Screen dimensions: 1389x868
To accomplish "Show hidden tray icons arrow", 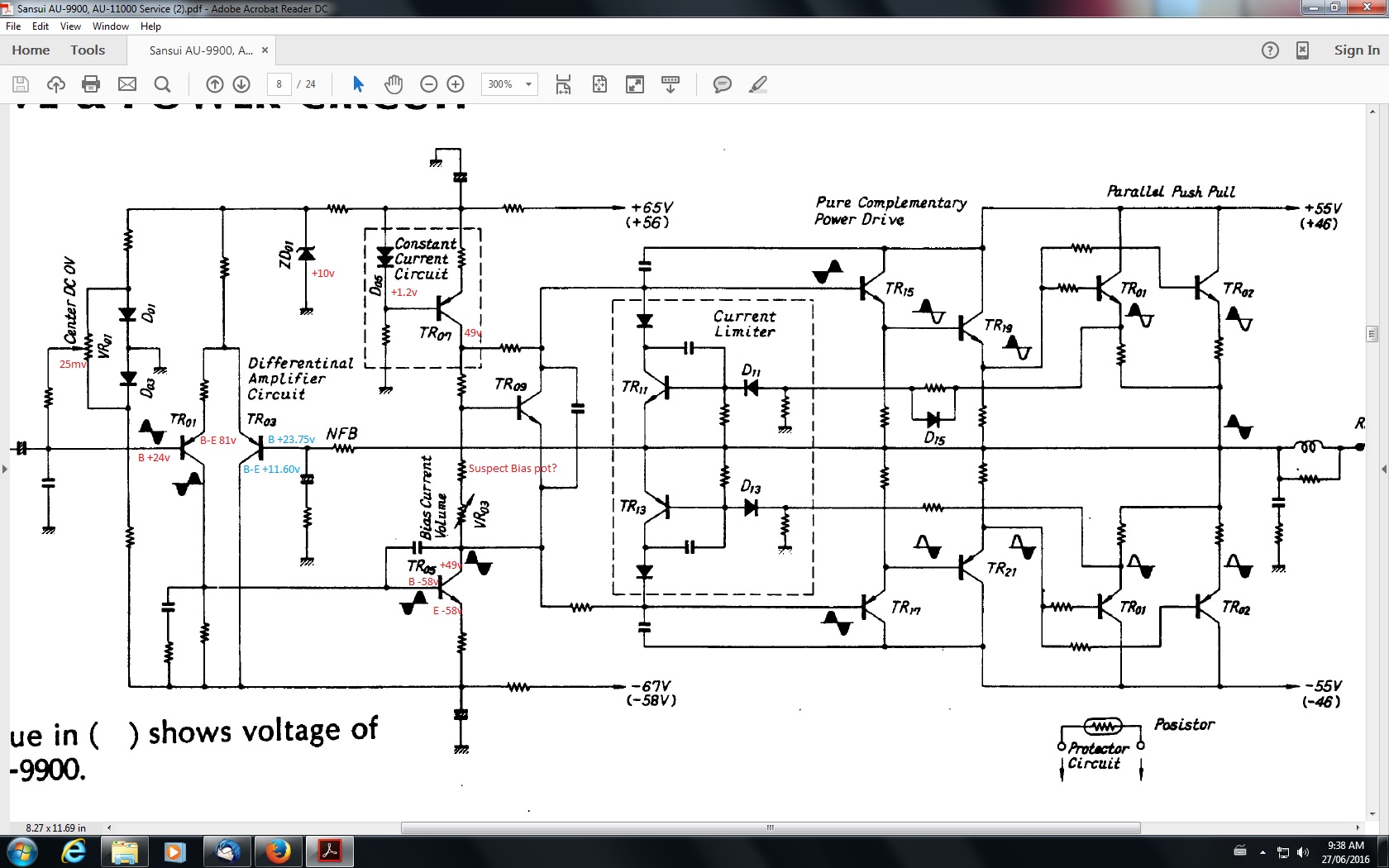I will click(1263, 852).
